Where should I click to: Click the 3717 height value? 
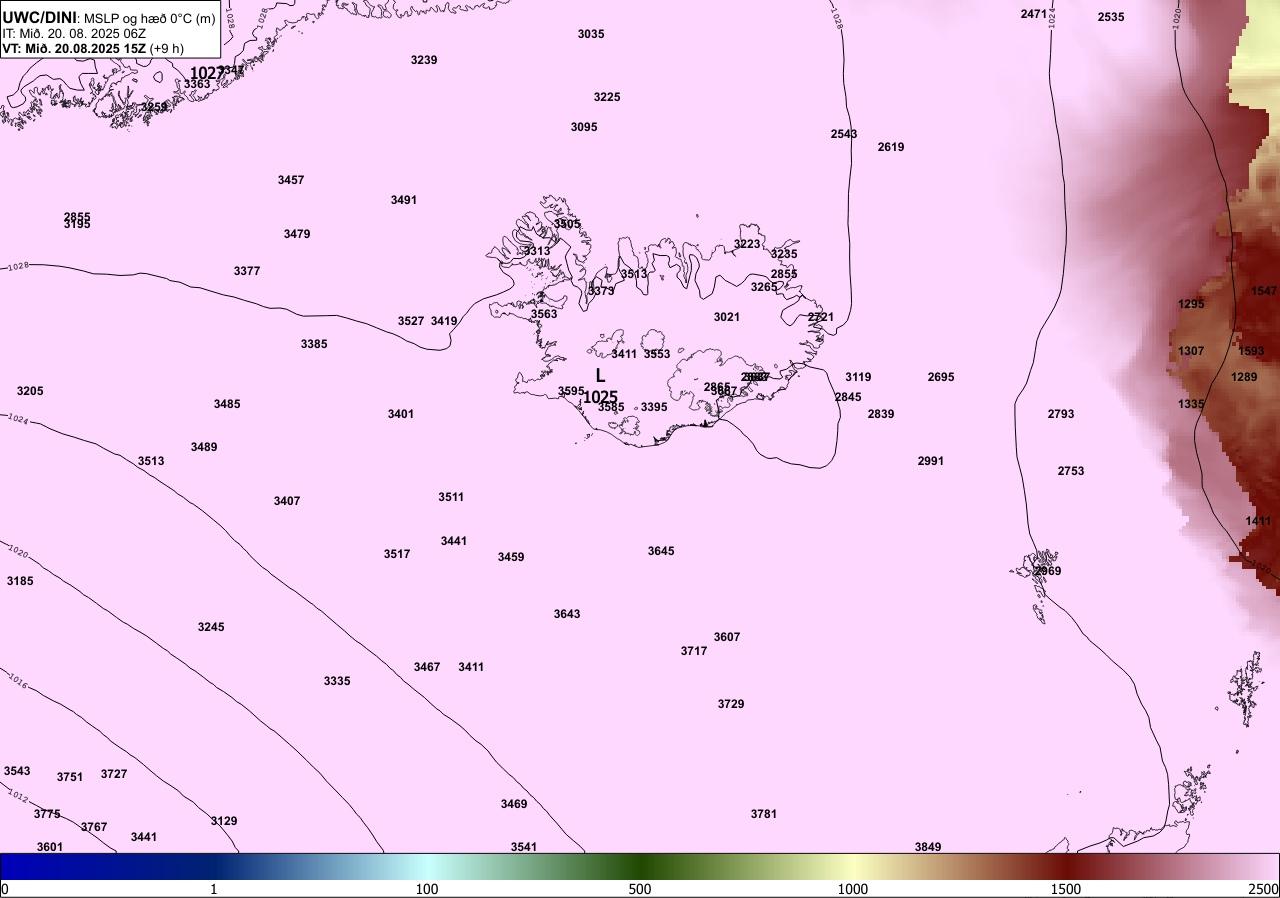[x=694, y=651]
